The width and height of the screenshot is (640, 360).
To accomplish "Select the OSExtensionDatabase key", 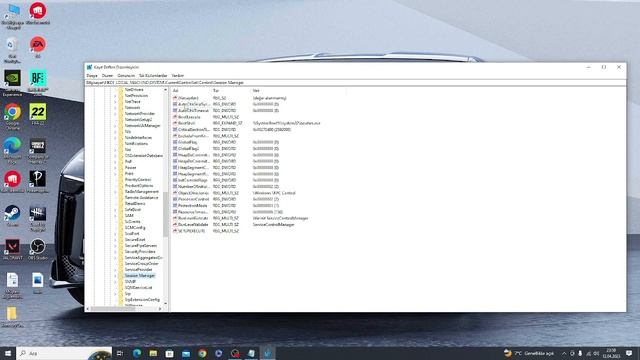I will 143,156.
